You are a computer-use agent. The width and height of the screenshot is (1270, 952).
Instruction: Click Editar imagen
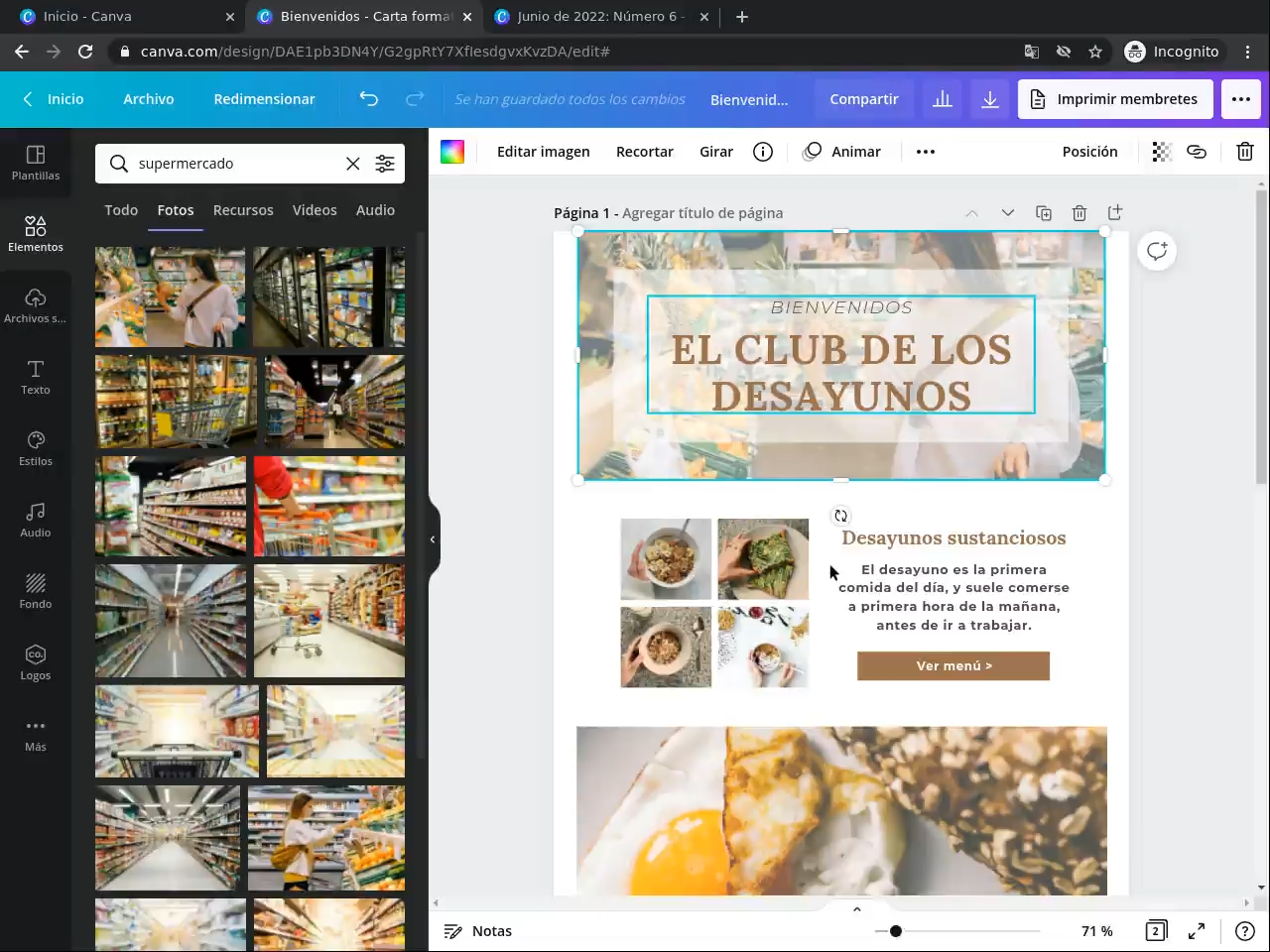[x=544, y=152]
